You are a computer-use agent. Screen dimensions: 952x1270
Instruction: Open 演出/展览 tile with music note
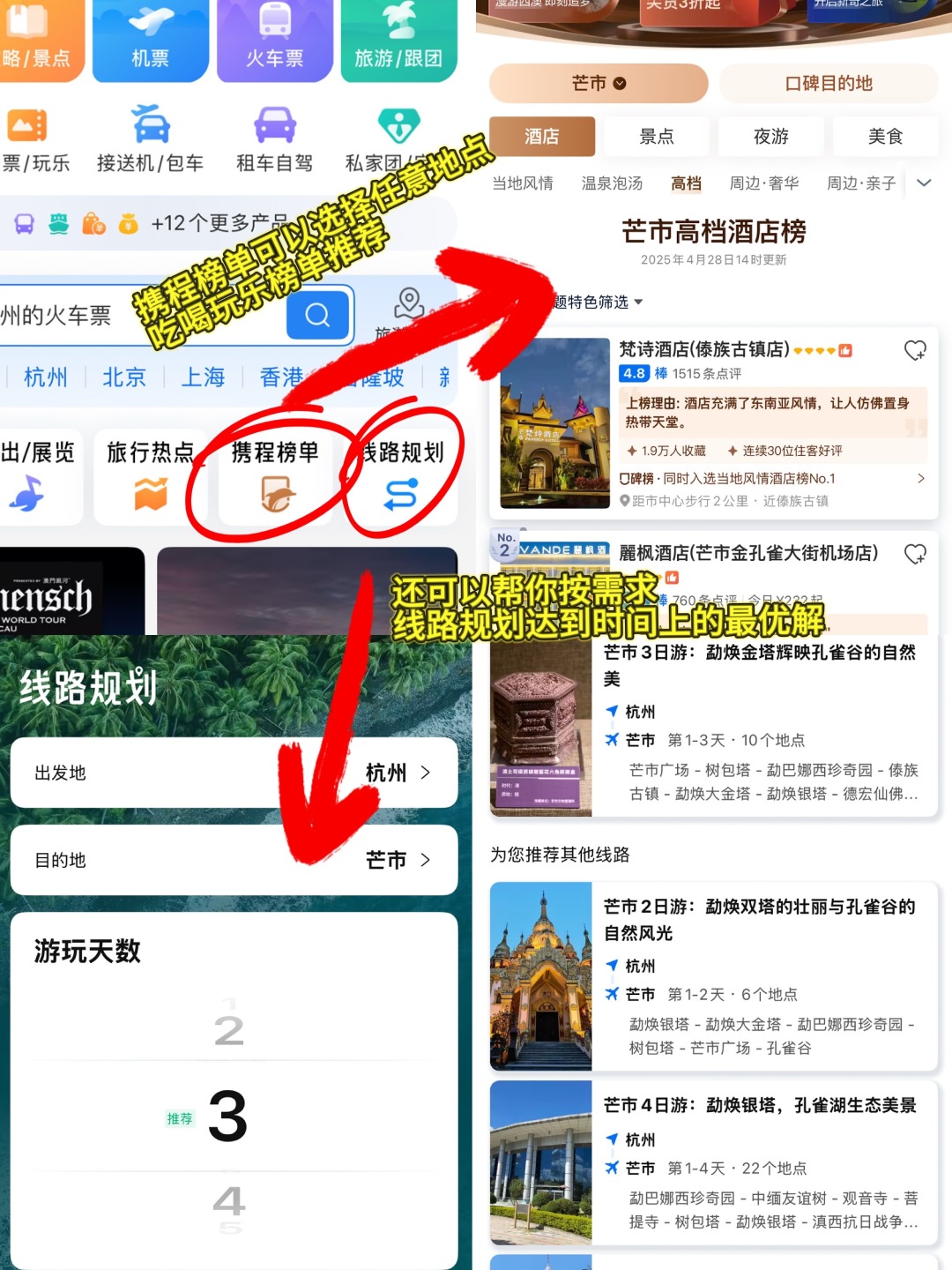click(39, 476)
